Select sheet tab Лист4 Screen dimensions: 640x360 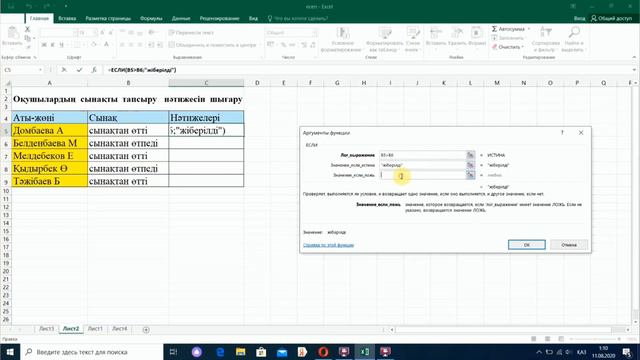pyautogui.click(x=120, y=329)
